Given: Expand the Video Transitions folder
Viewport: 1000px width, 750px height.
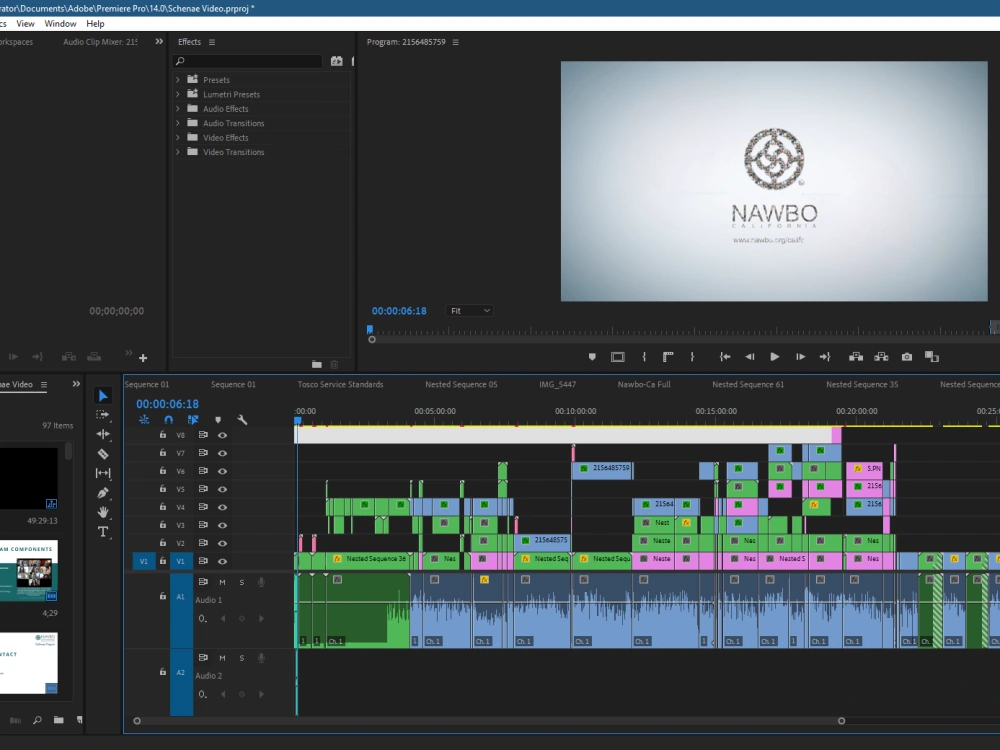Looking at the screenshot, I should coord(178,152).
